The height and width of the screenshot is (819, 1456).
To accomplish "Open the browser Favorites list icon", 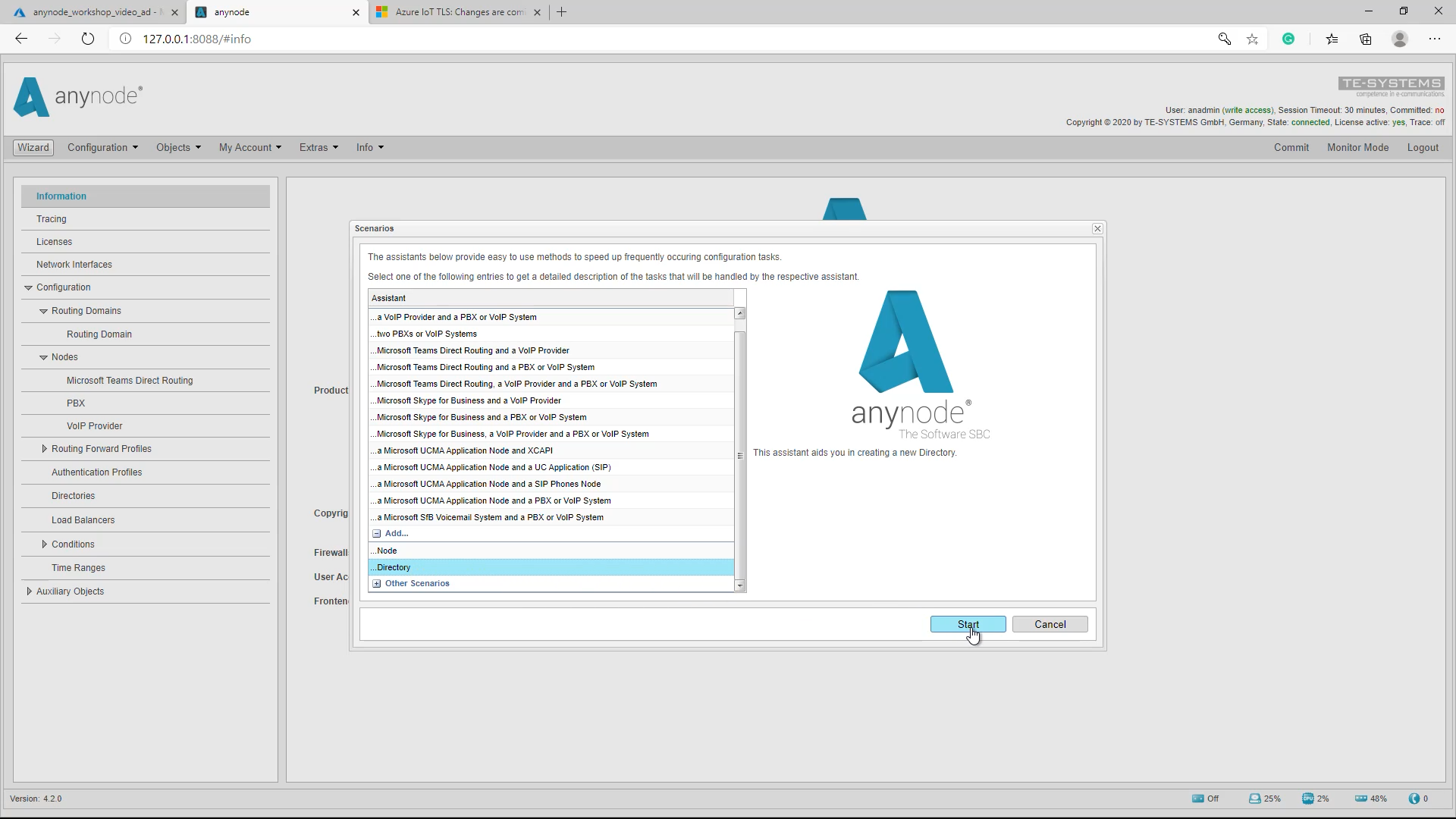I will [x=1332, y=39].
